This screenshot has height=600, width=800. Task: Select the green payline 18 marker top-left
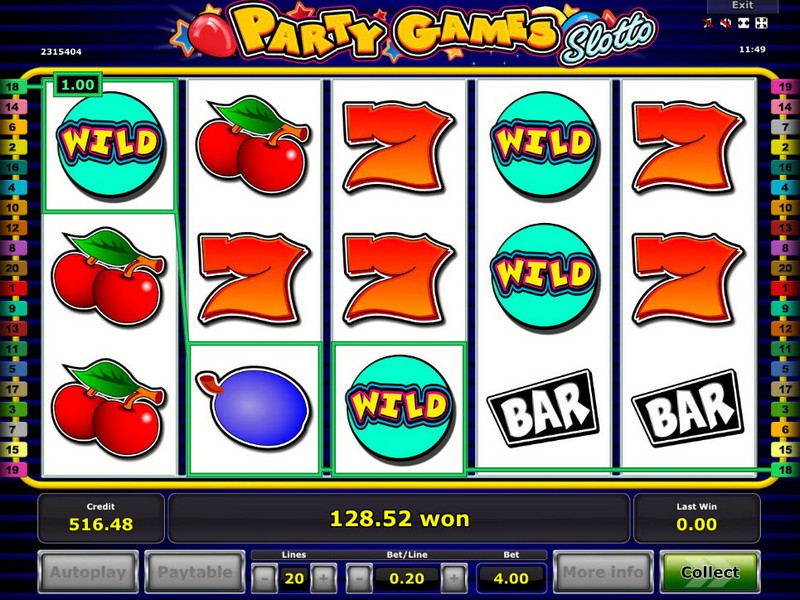pyautogui.click(x=12, y=87)
